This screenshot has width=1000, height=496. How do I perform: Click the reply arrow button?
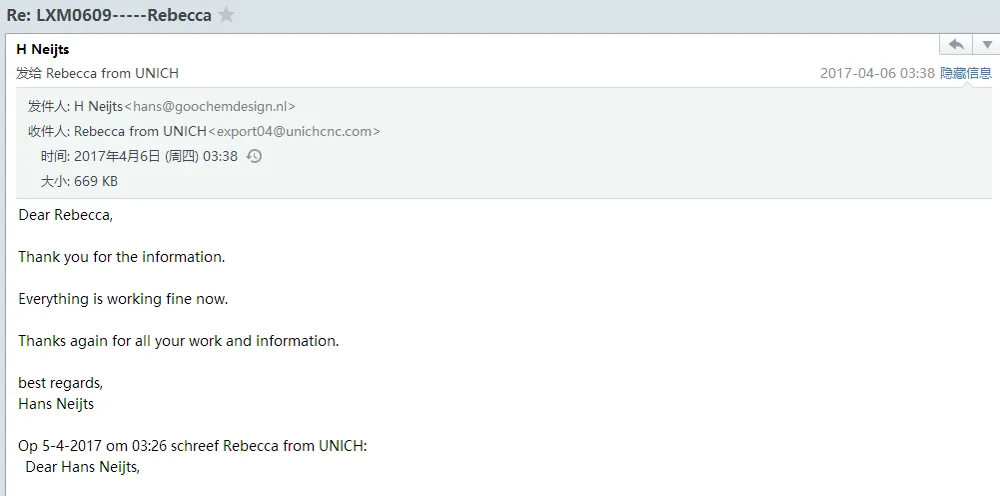(x=956, y=45)
